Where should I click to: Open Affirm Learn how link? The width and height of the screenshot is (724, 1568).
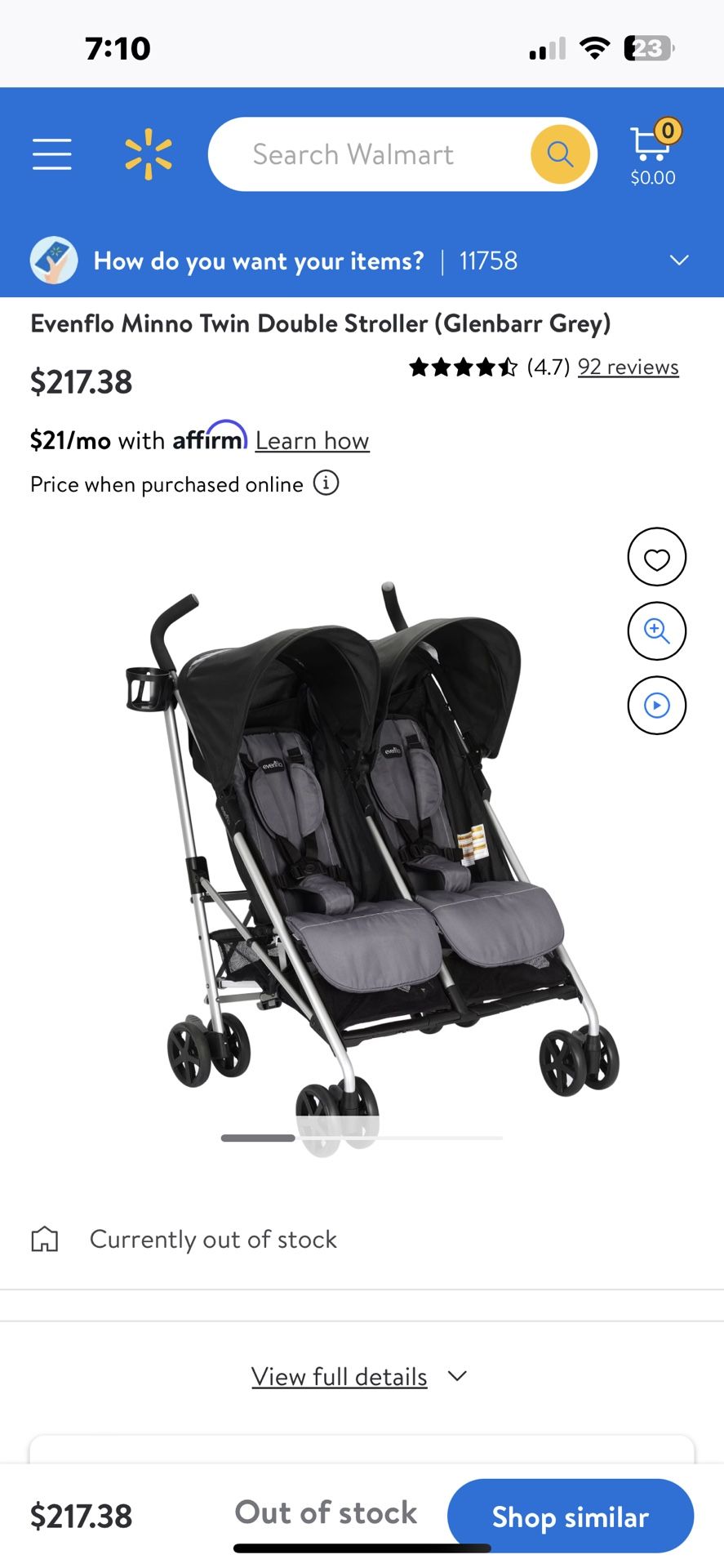click(x=313, y=440)
